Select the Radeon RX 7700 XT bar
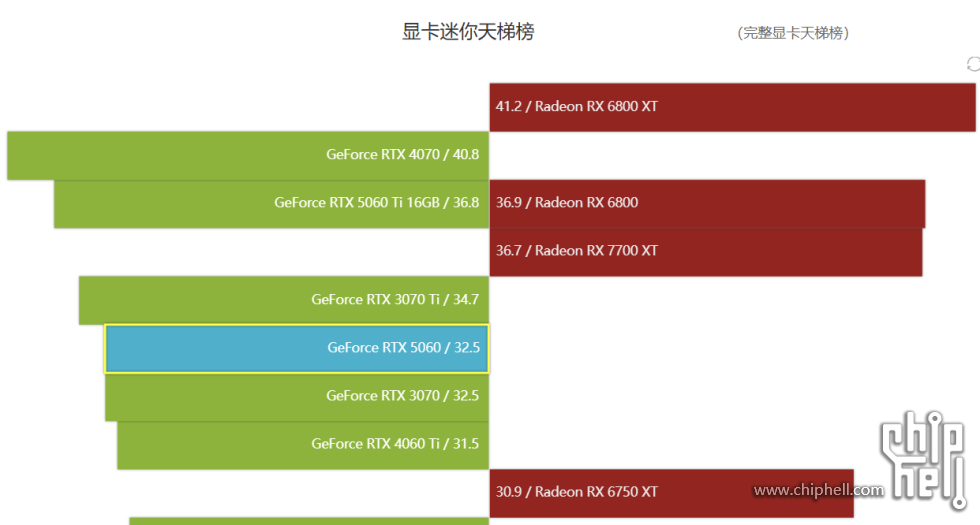Viewport: 980px width, 525px height. [706, 252]
